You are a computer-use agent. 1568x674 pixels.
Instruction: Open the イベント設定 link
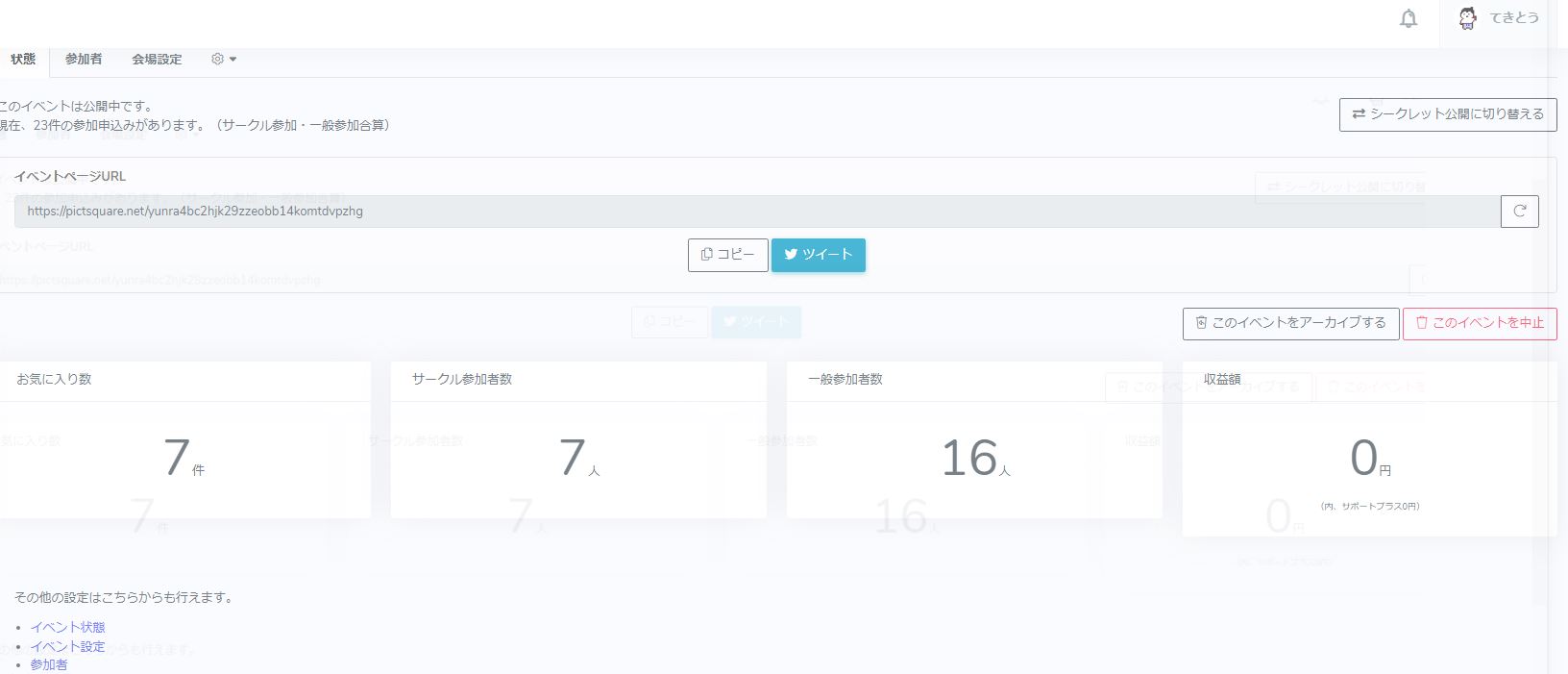coord(67,646)
